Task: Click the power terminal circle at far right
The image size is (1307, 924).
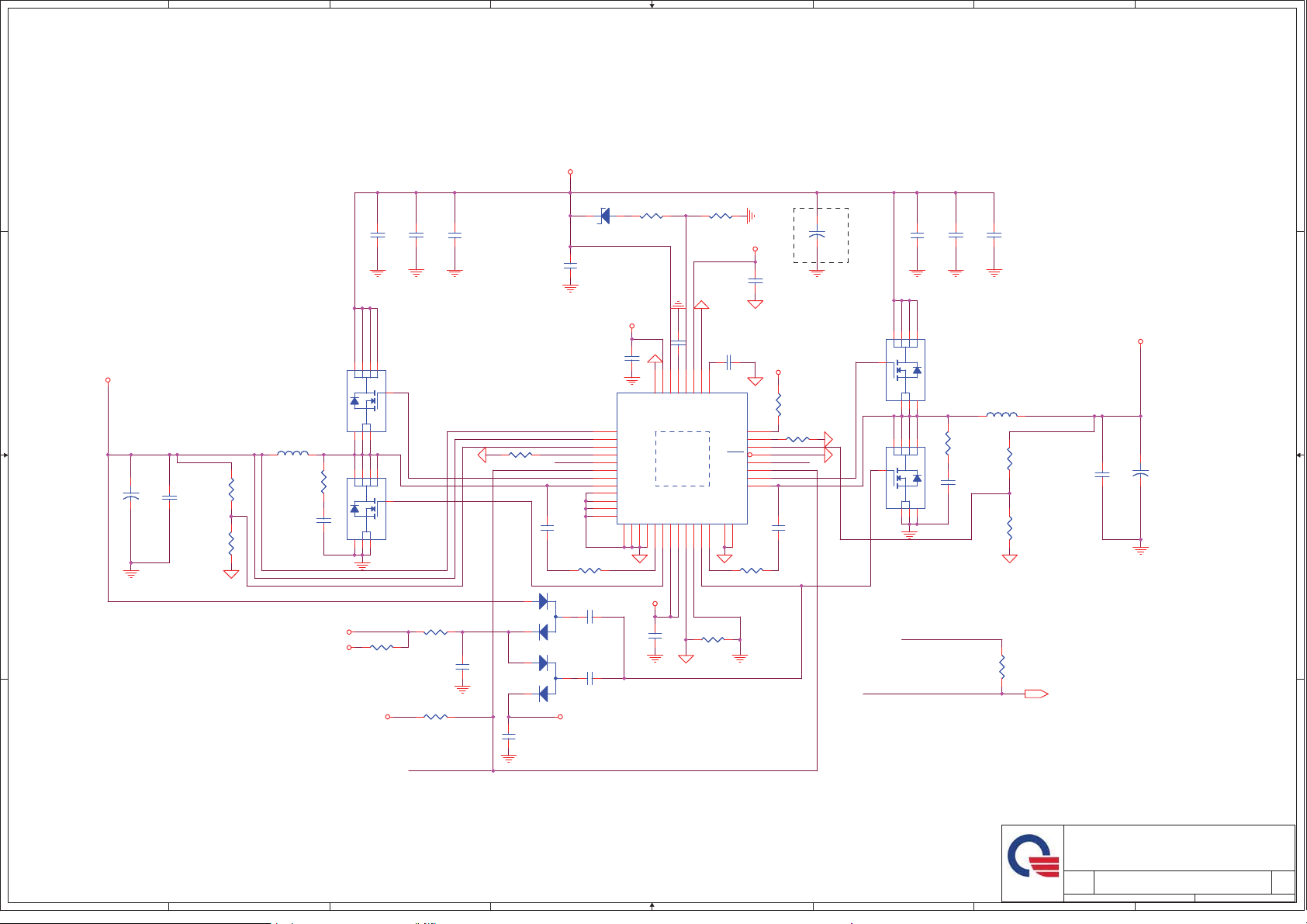Action: click(1140, 341)
